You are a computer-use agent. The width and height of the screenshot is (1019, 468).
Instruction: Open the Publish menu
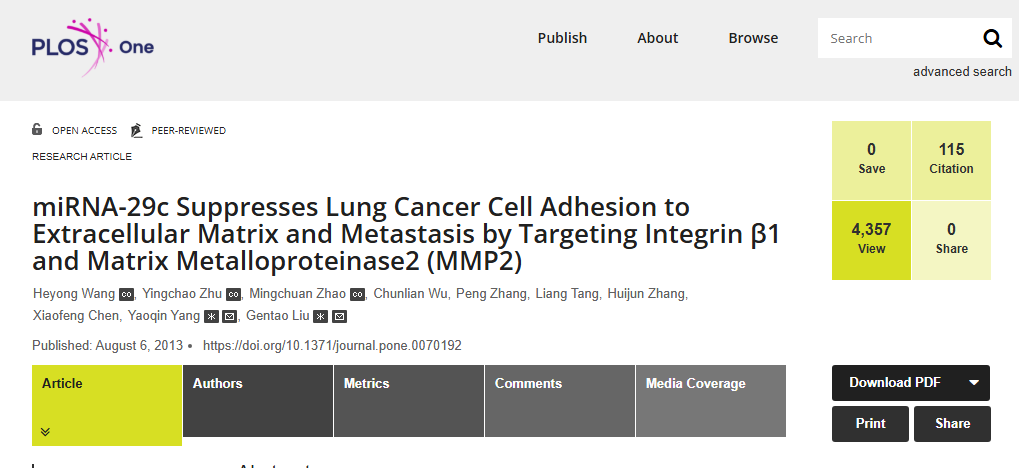click(562, 38)
